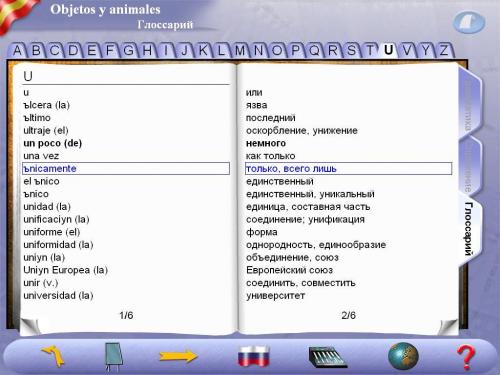500x375 pixels.
Task: Select letter tab T
Action: coord(370,51)
